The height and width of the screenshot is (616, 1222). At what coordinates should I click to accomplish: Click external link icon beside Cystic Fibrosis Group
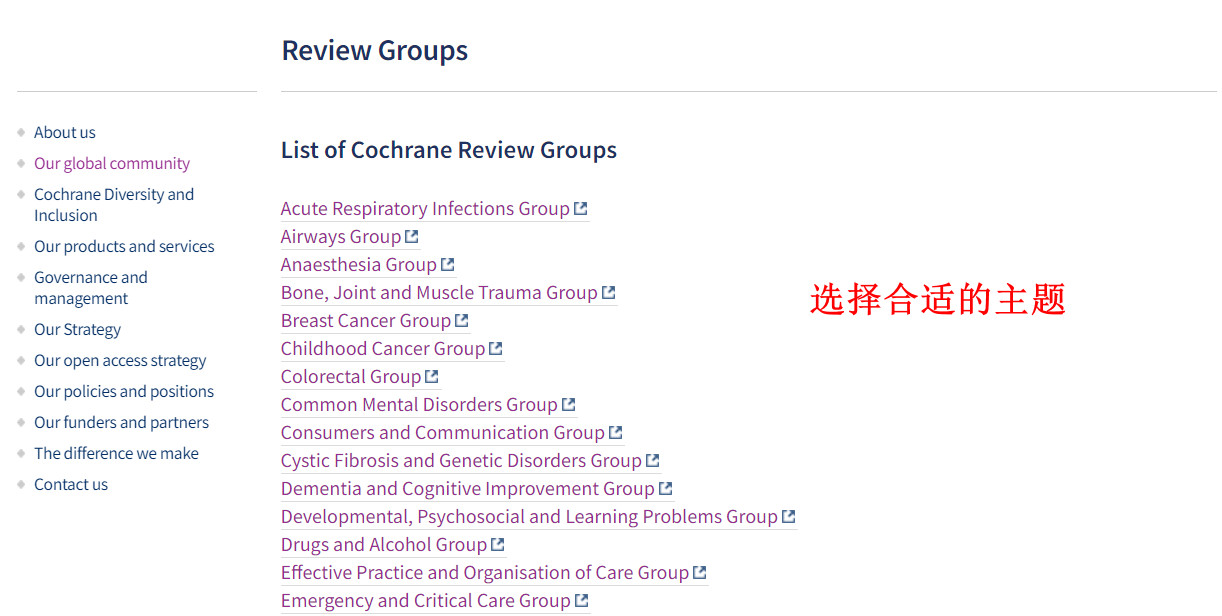click(x=653, y=461)
